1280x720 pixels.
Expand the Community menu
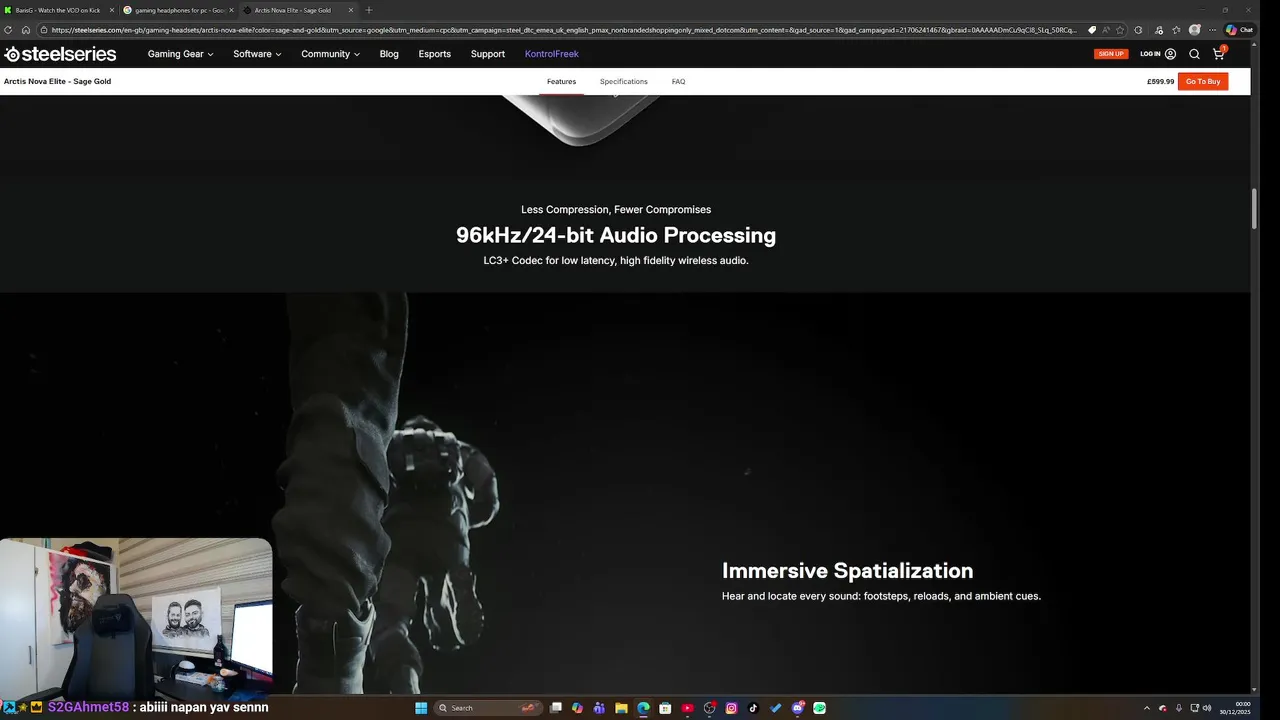click(330, 54)
